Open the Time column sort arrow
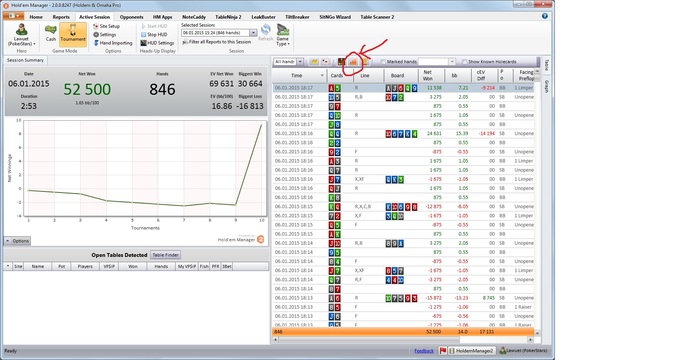700x360 pixels. coord(322,75)
